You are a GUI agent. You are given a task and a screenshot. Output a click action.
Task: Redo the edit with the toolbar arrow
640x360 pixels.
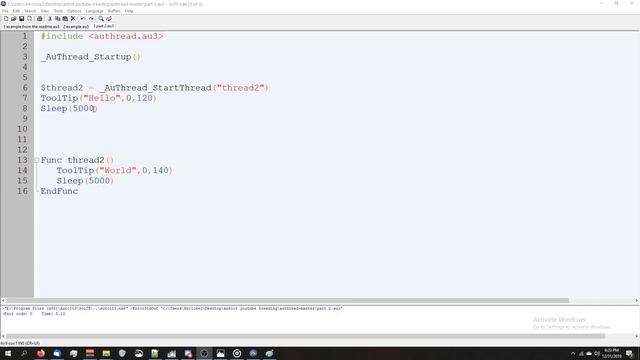coord(91,19)
